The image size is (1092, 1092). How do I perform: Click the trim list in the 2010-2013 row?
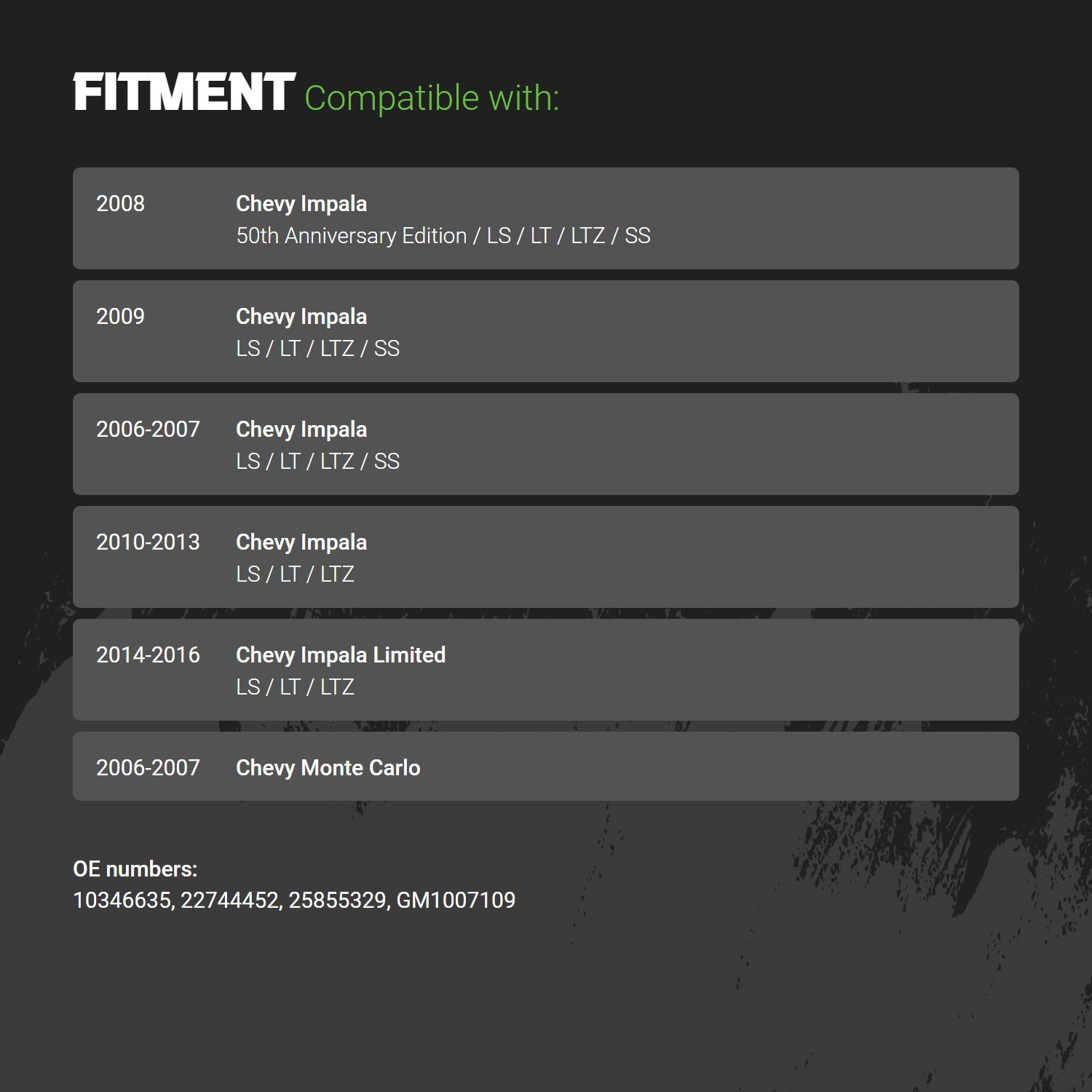(x=295, y=574)
